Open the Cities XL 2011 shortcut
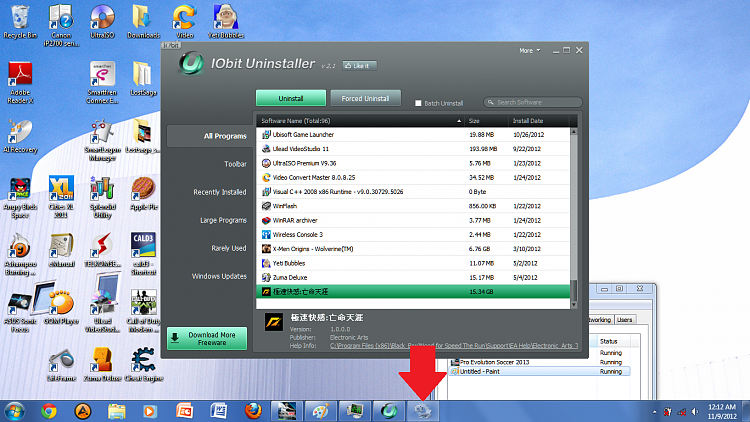Viewport: 750px width, 422px height. click(x=61, y=197)
